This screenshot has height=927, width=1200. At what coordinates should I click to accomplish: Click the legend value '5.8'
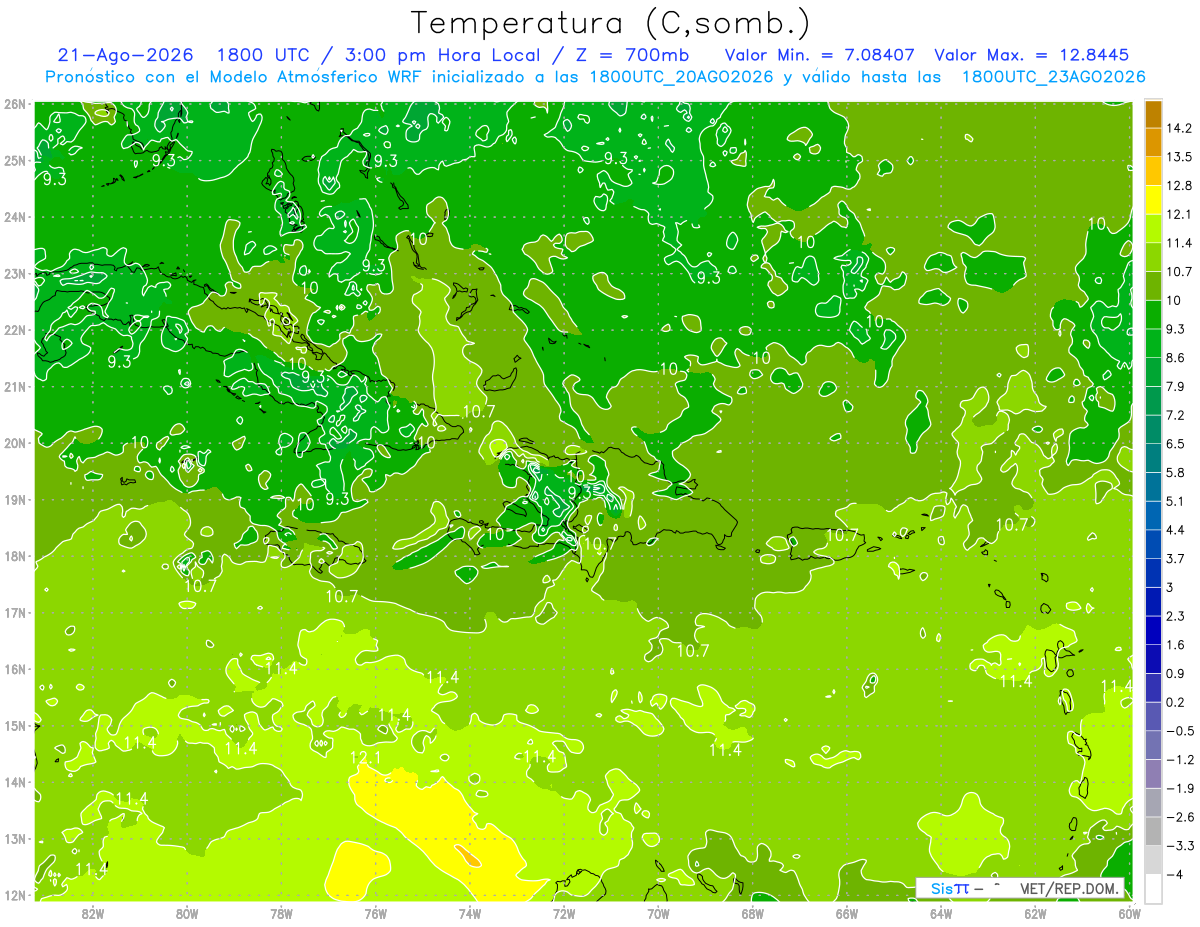(1176, 473)
